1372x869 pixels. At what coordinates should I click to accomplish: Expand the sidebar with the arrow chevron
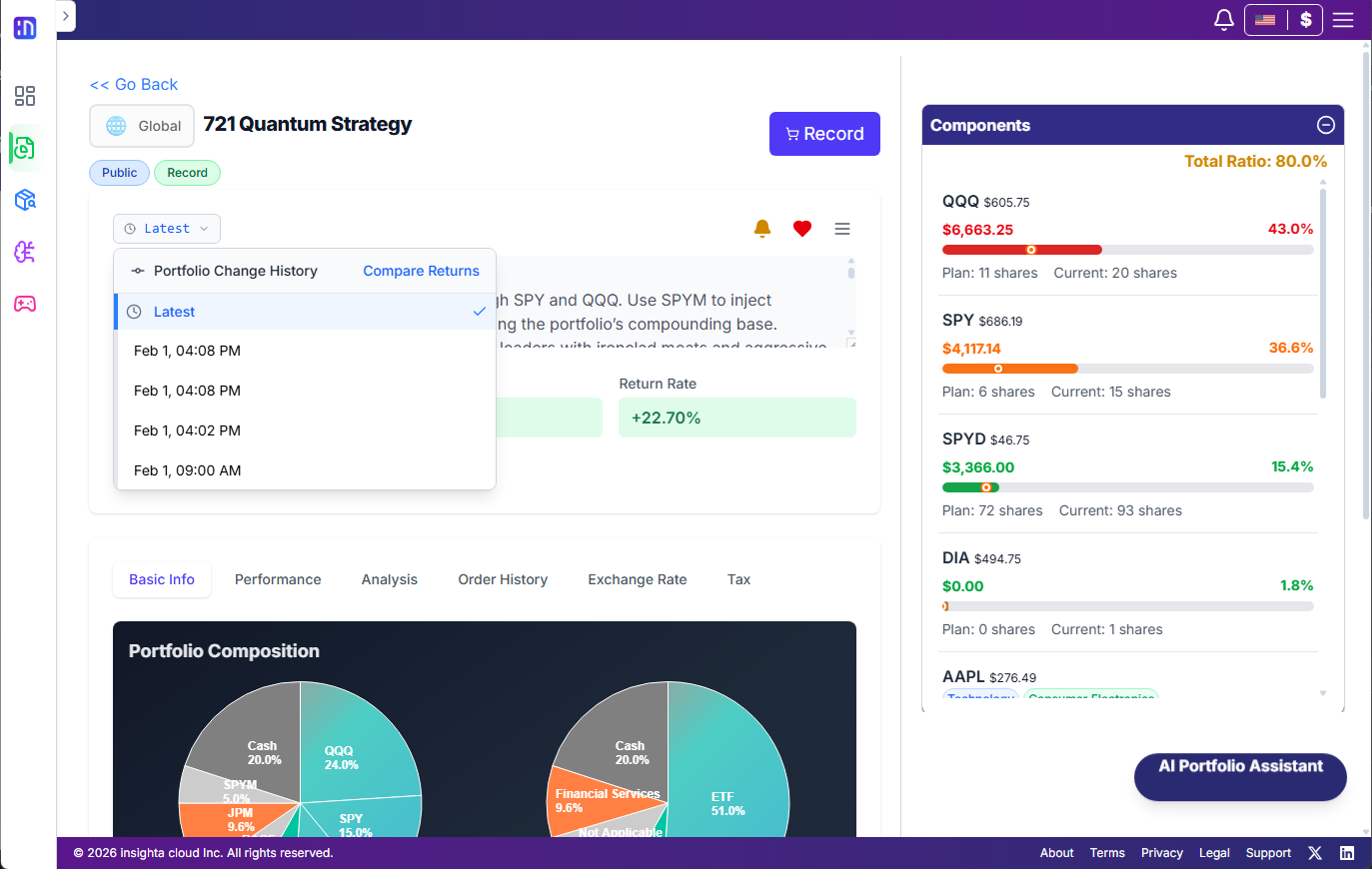(66, 16)
